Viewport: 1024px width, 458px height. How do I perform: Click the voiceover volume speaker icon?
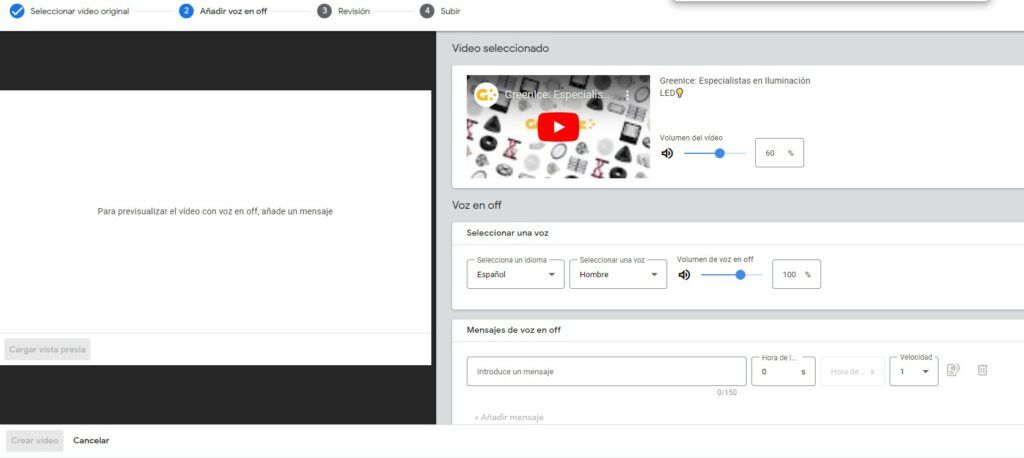tap(685, 274)
